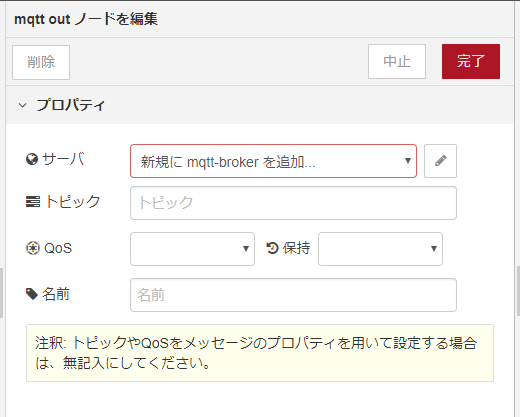The image size is (520, 417).
Task: Open the サーバ mqtt-broker dropdown
Action: (273, 161)
